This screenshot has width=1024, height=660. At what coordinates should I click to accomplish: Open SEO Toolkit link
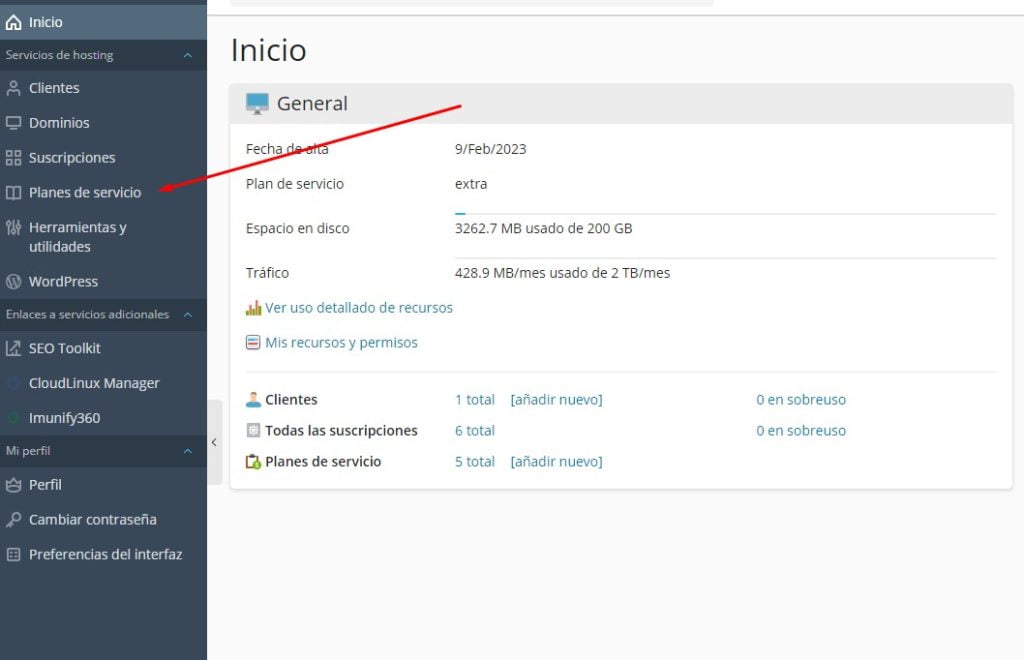click(x=103, y=349)
